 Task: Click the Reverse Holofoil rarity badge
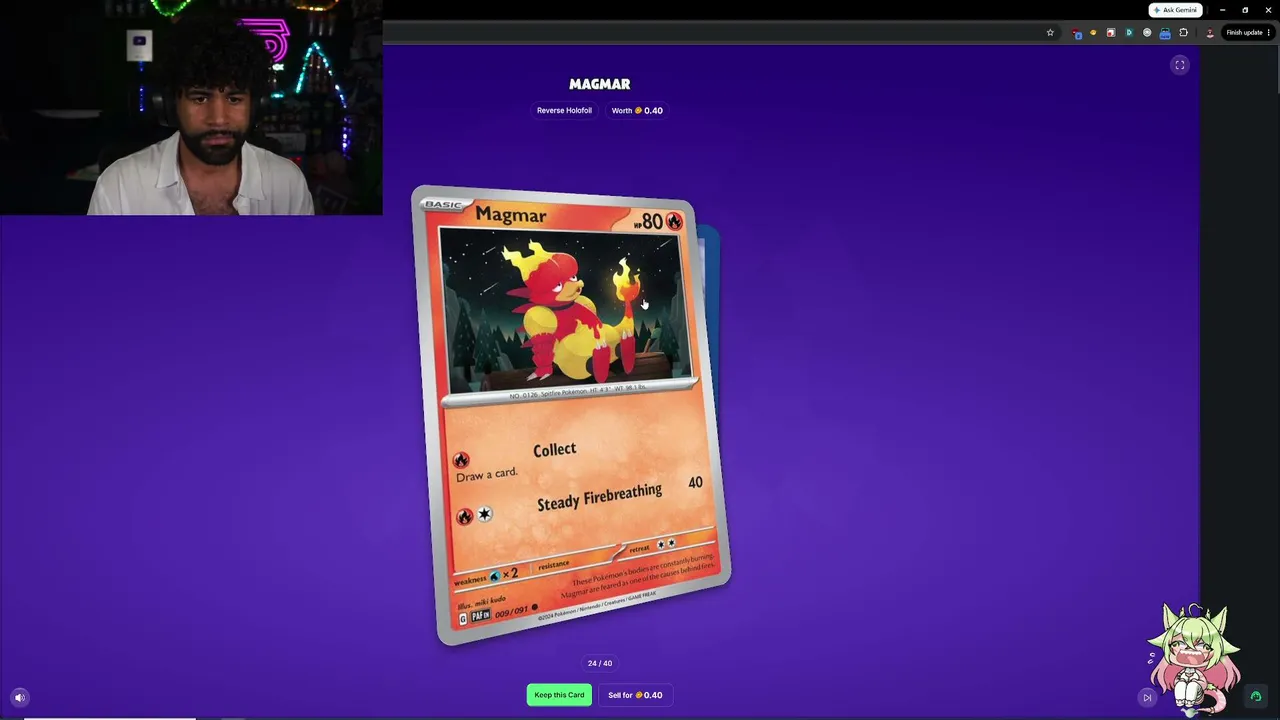(x=564, y=110)
